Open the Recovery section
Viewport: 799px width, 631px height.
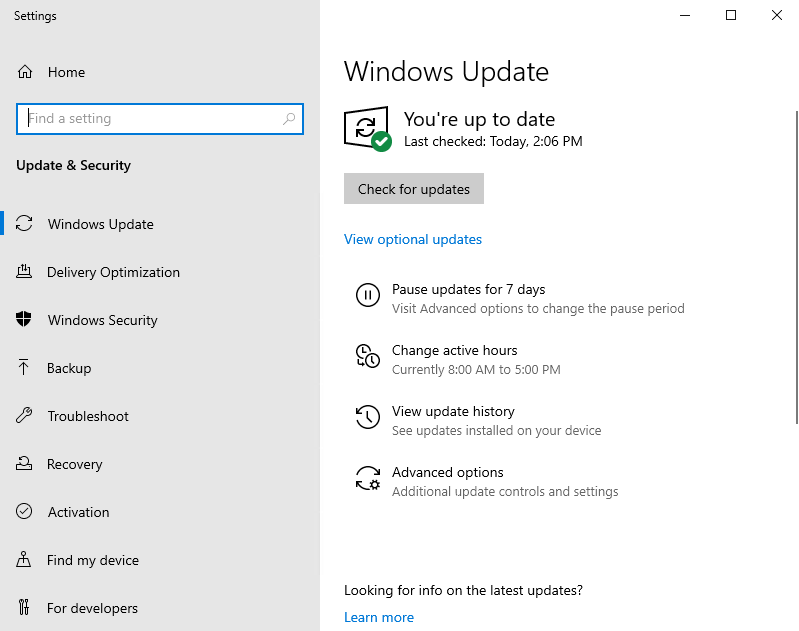point(74,464)
